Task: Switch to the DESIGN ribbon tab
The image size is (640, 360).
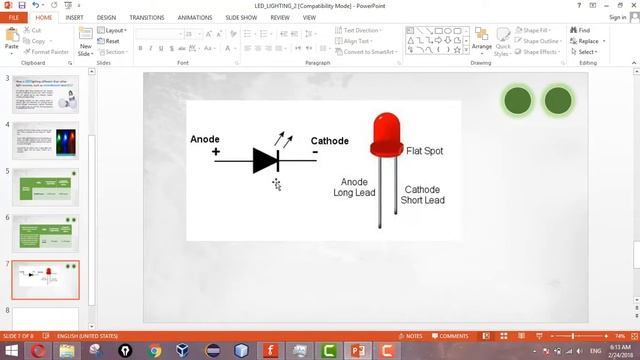Action: point(106,18)
